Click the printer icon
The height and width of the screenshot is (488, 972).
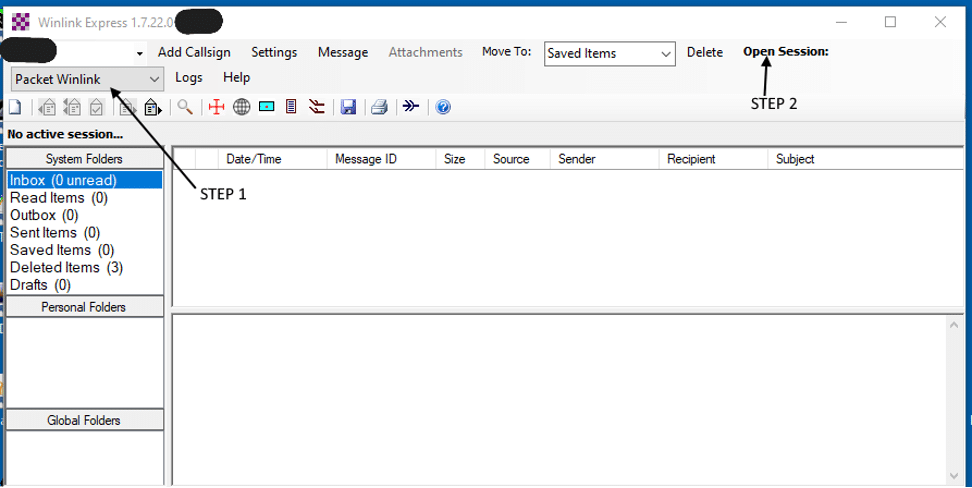click(x=379, y=107)
